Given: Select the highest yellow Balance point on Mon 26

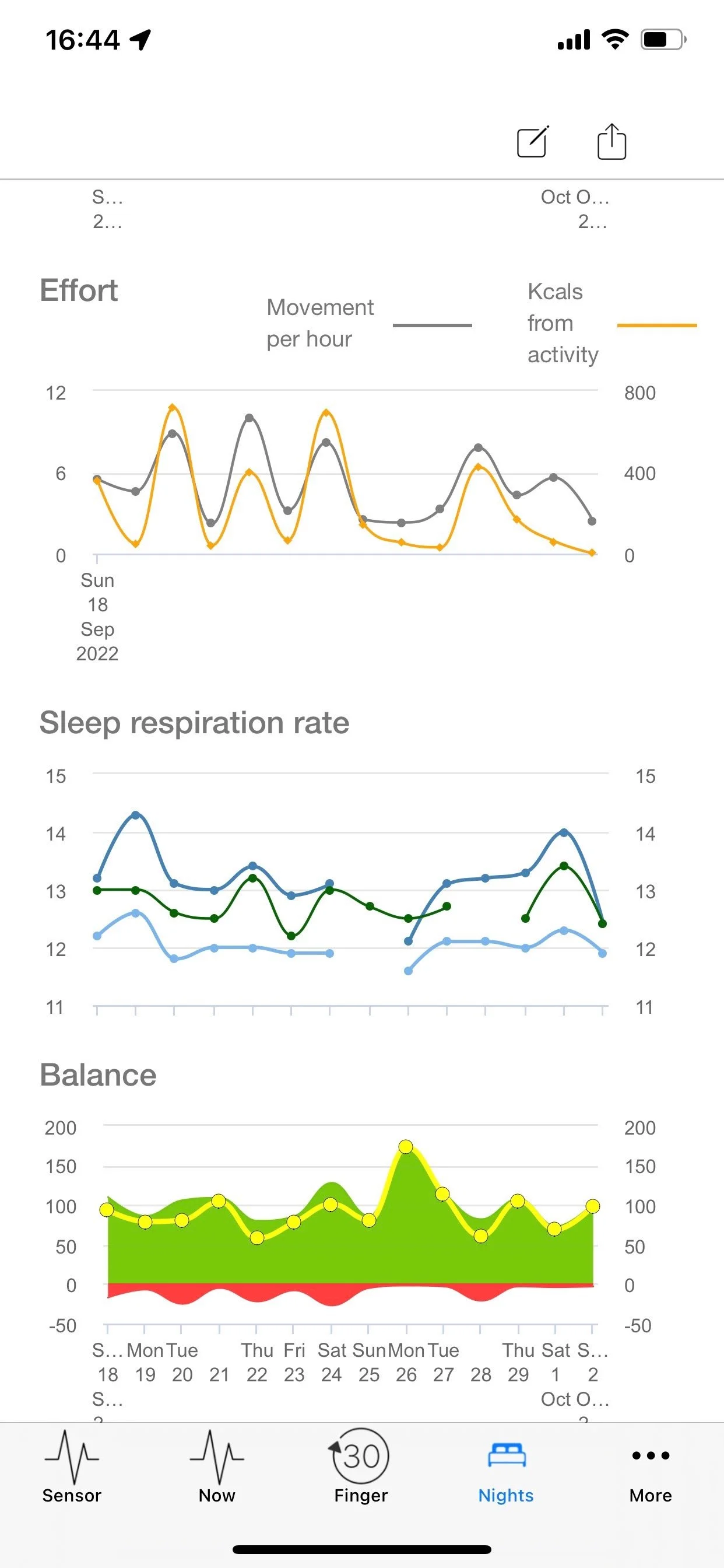Looking at the screenshot, I should [406, 1147].
